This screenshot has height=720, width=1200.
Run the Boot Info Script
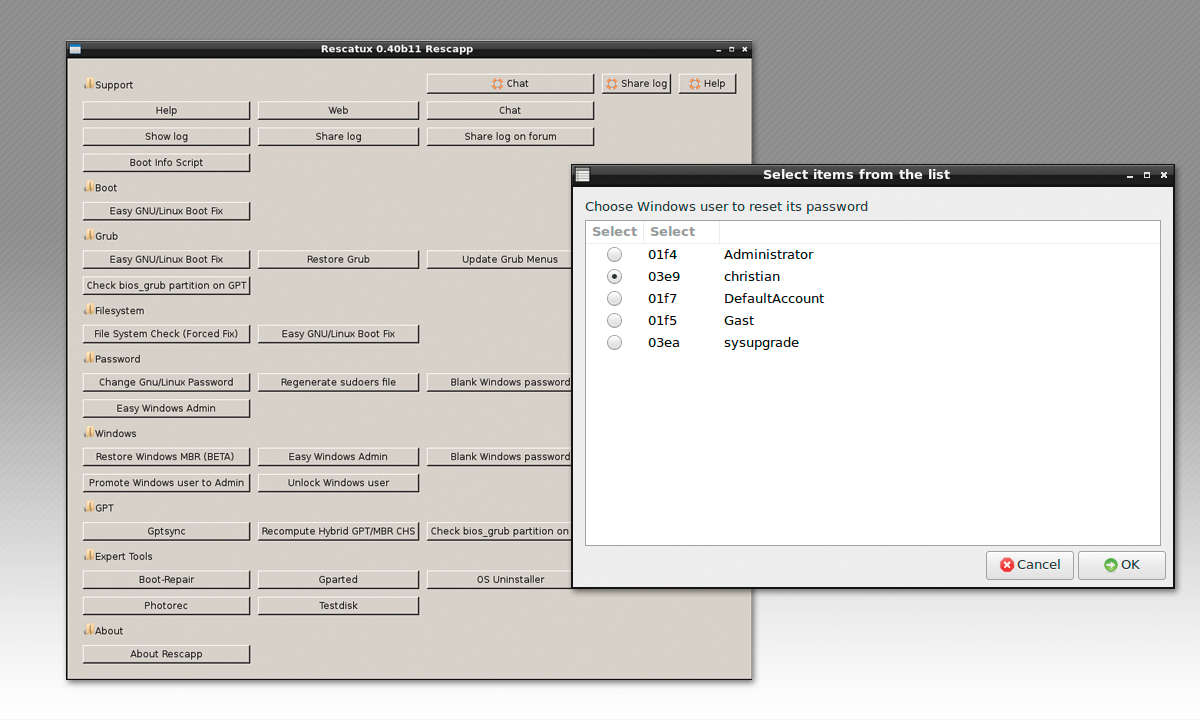(166, 163)
